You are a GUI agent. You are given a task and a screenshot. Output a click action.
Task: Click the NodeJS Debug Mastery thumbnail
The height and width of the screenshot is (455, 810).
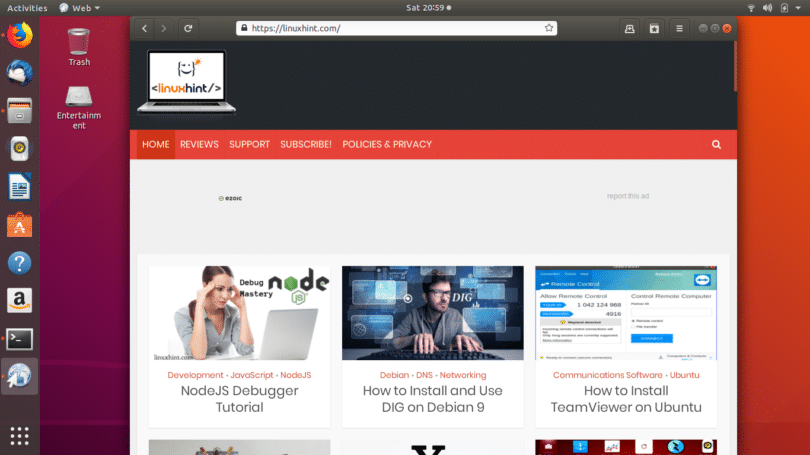click(x=239, y=313)
